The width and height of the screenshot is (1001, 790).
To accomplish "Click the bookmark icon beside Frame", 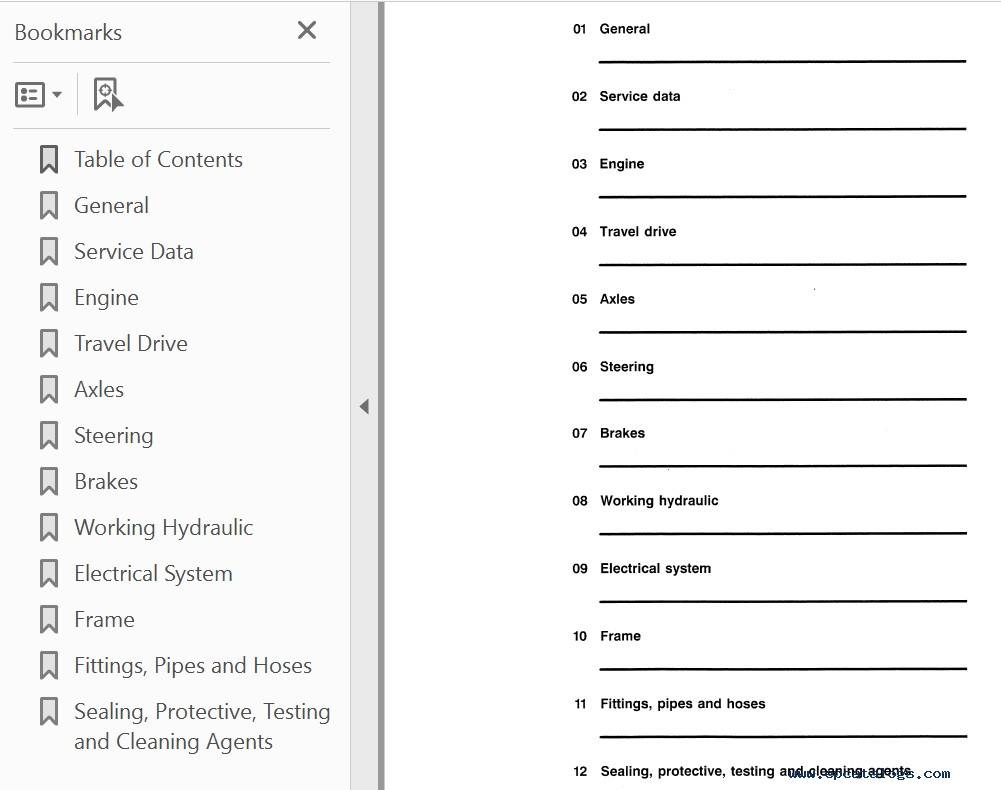I will 49,619.
